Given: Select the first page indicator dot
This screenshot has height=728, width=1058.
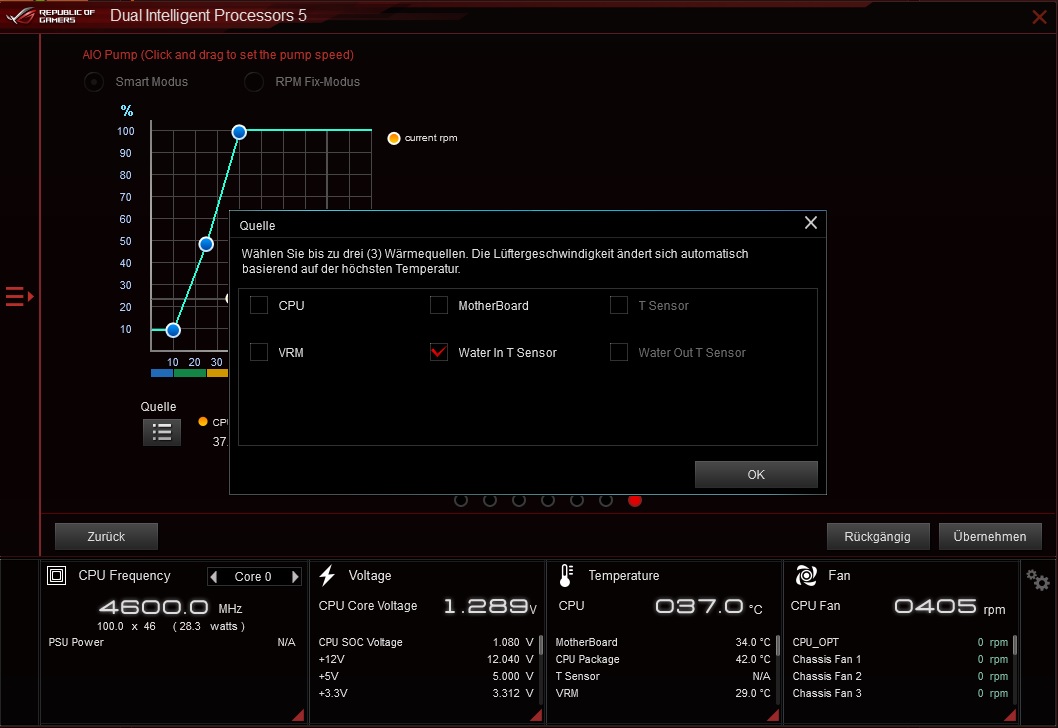Looking at the screenshot, I should click(x=461, y=500).
